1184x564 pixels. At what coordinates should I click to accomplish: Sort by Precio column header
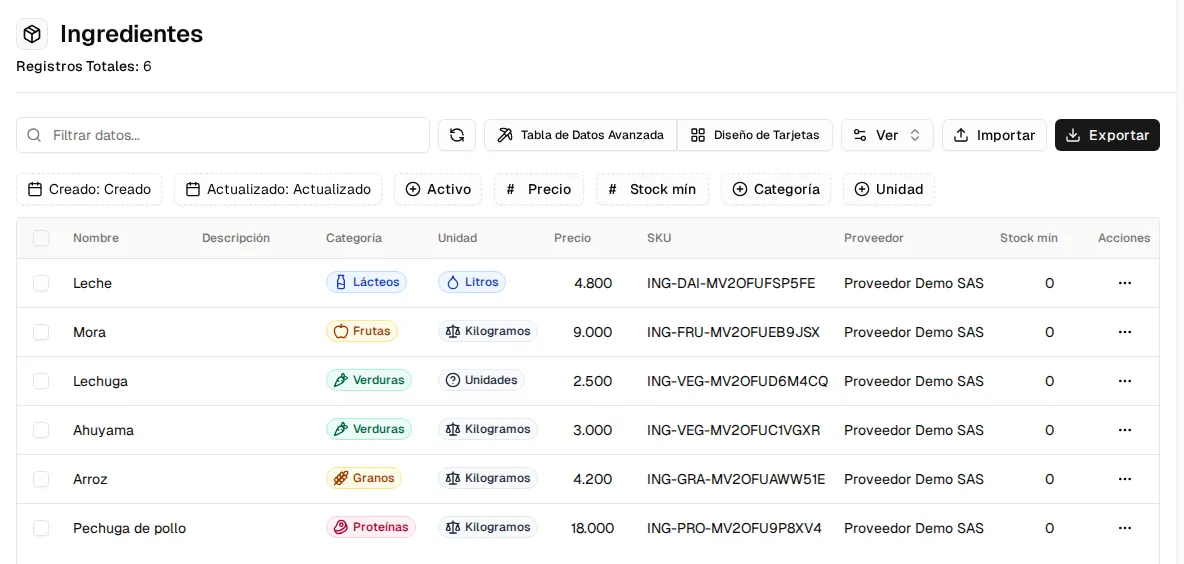coord(572,238)
